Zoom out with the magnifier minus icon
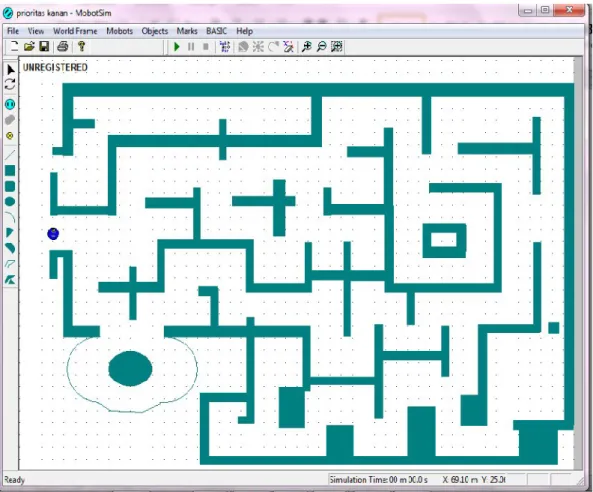The width and height of the screenshot is (593, 492). pos(321,47)
